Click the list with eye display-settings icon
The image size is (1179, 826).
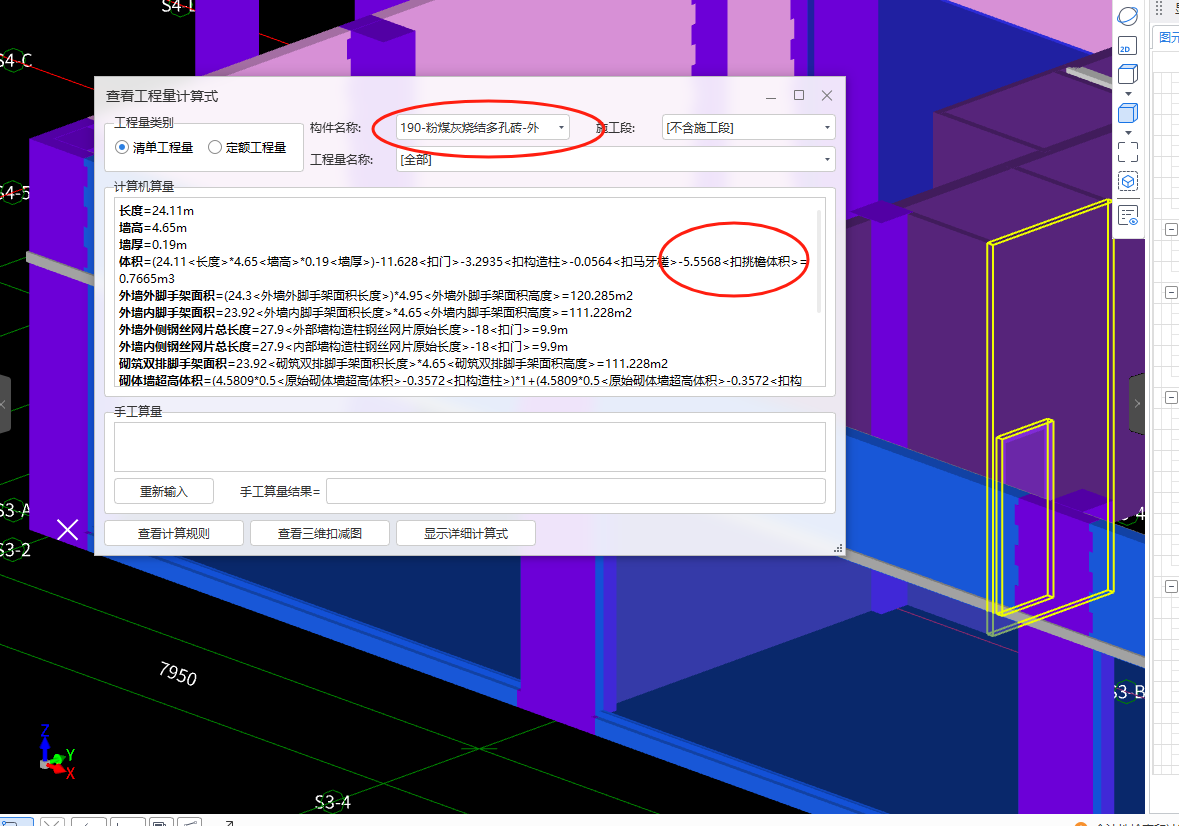click(1128, 216)
